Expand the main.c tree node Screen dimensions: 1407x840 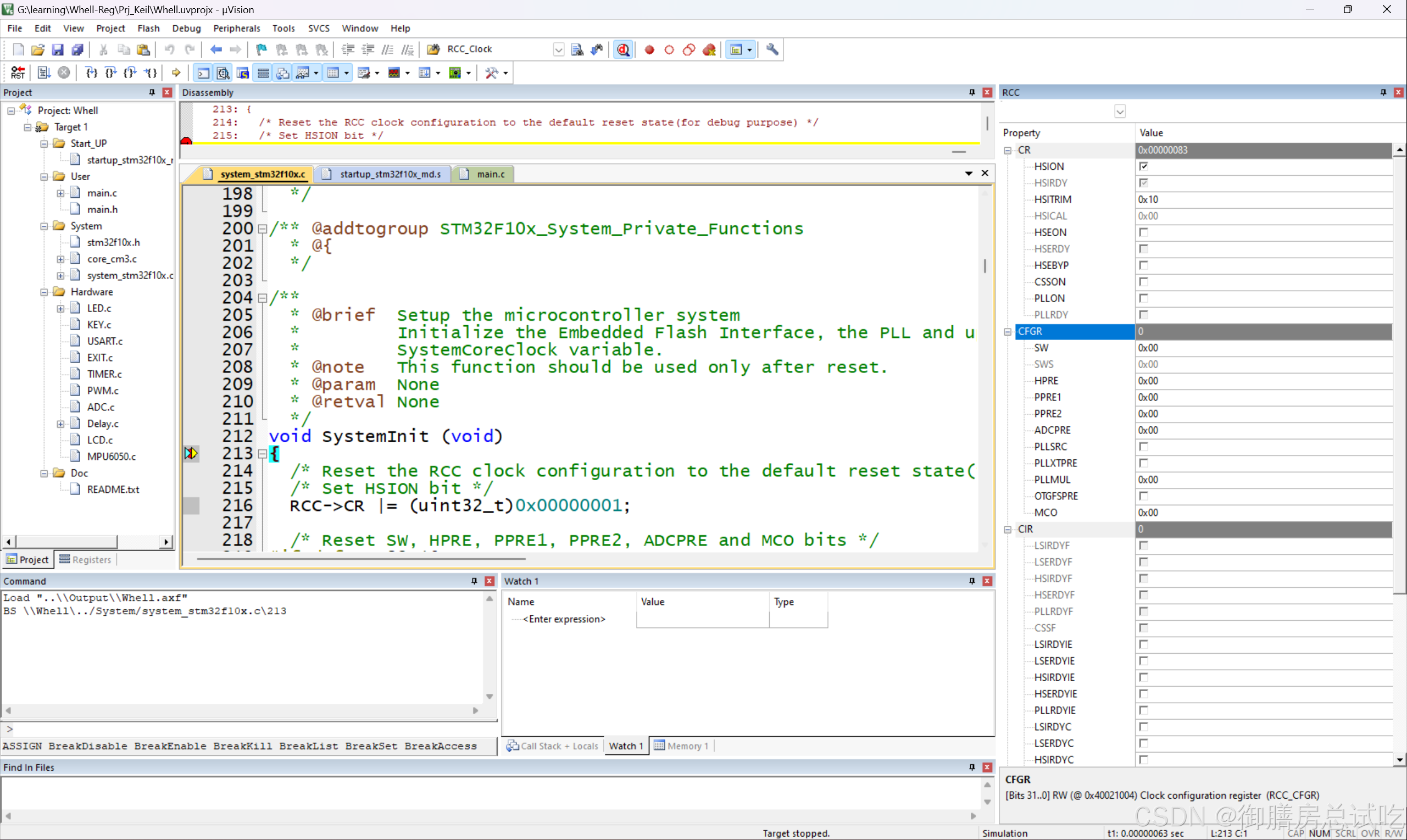[60, 193]
